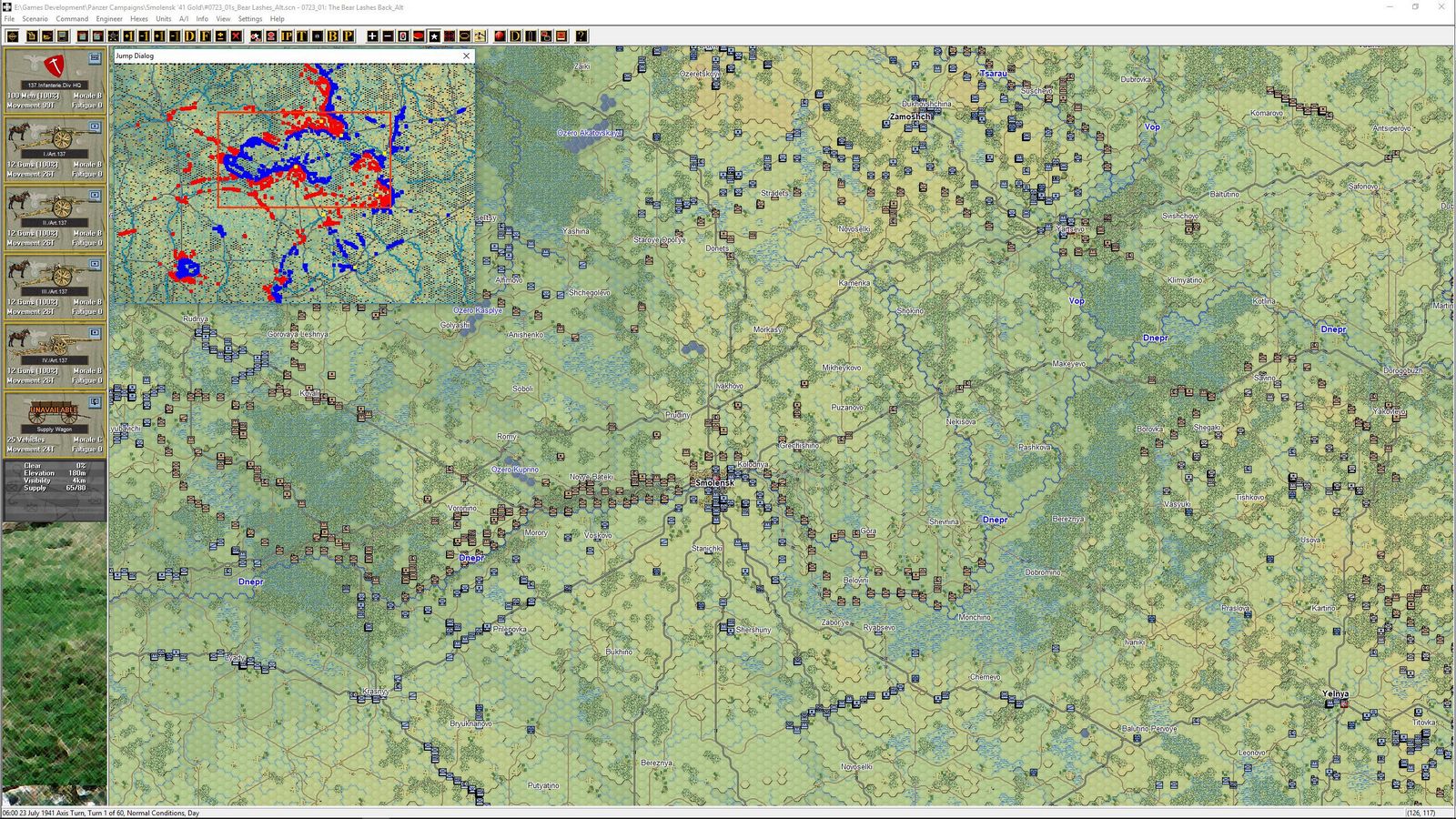Click the red crosshair grid toolbar icon

pyautogui.click(x=450, y=36)
